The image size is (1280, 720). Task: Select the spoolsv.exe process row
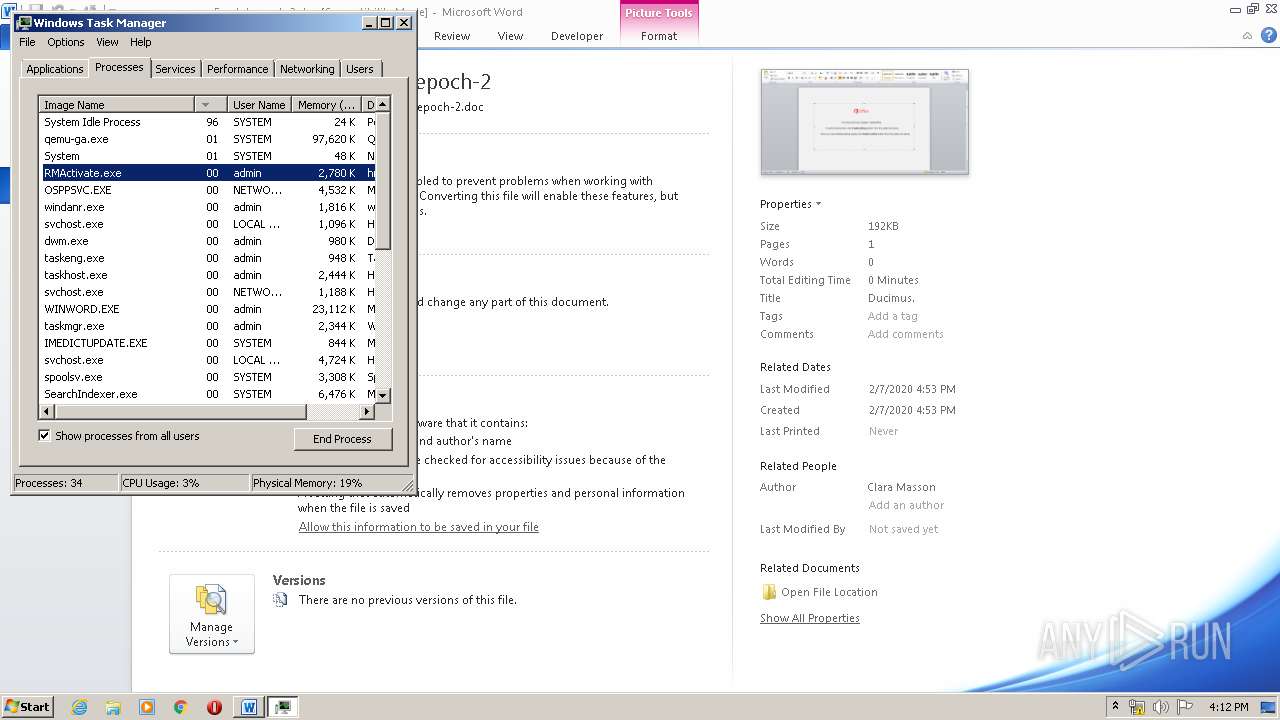tap(207, 377)
